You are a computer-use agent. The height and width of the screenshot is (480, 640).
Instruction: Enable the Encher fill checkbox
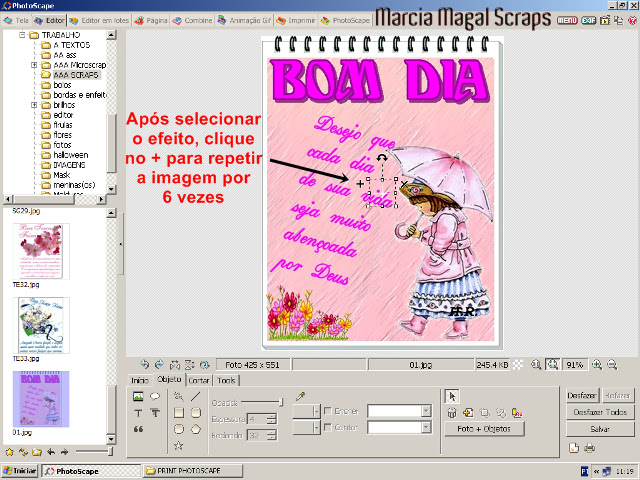click(327, 411)
